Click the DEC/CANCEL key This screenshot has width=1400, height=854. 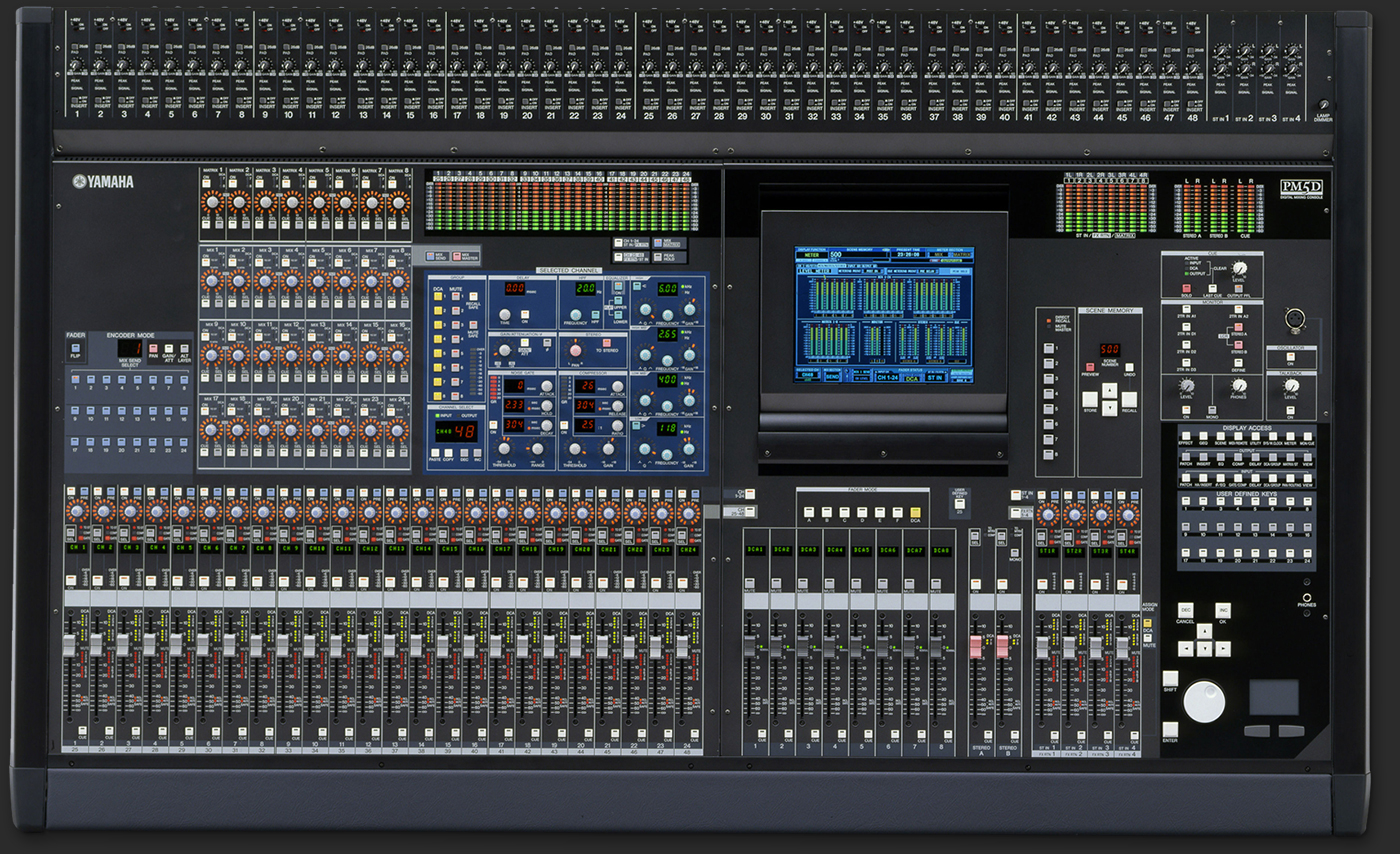tap(1186, 610)
